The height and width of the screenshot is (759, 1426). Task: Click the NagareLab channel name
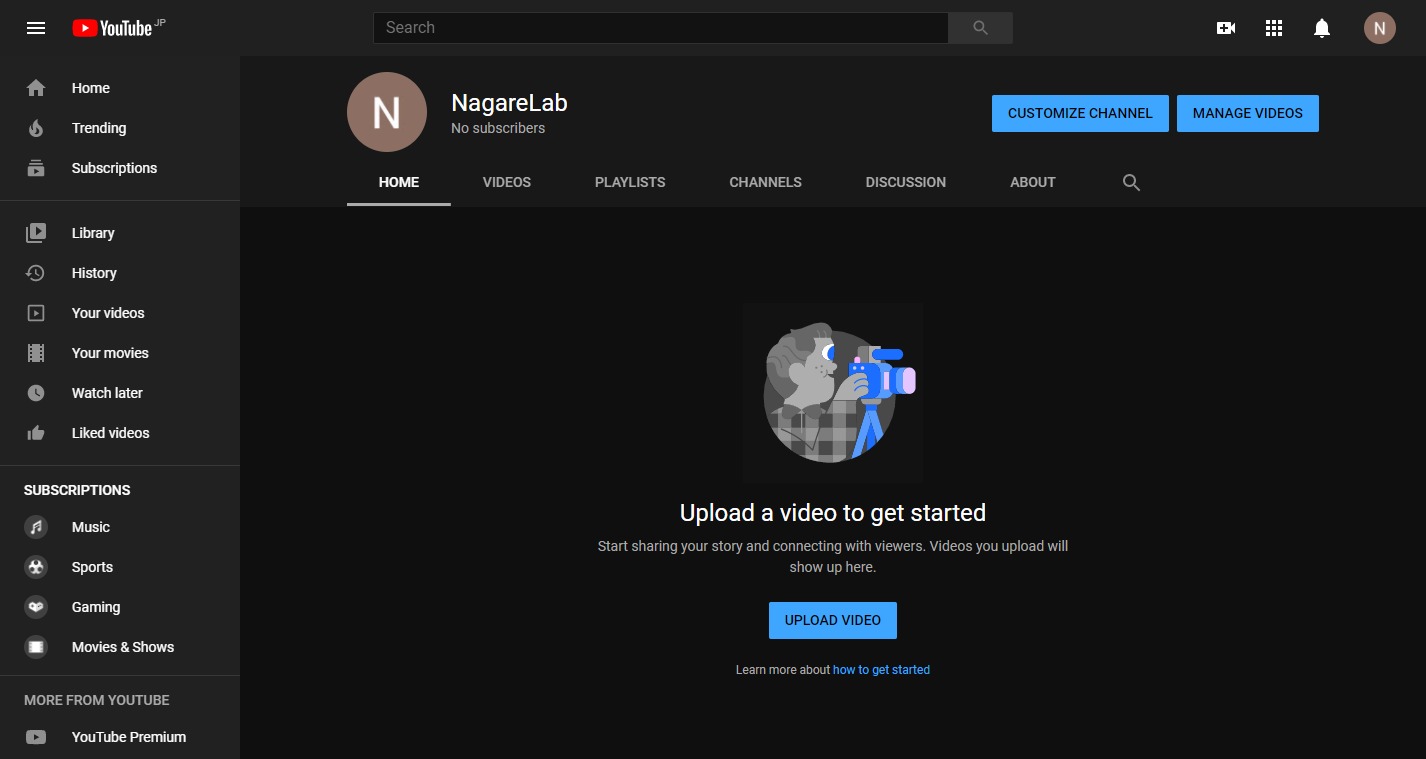509,102
